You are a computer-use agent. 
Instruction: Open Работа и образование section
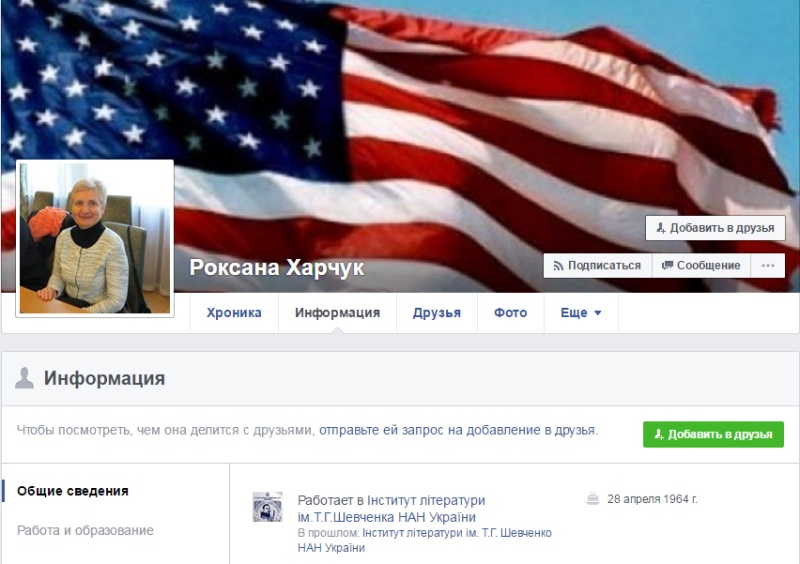(85, 530)
